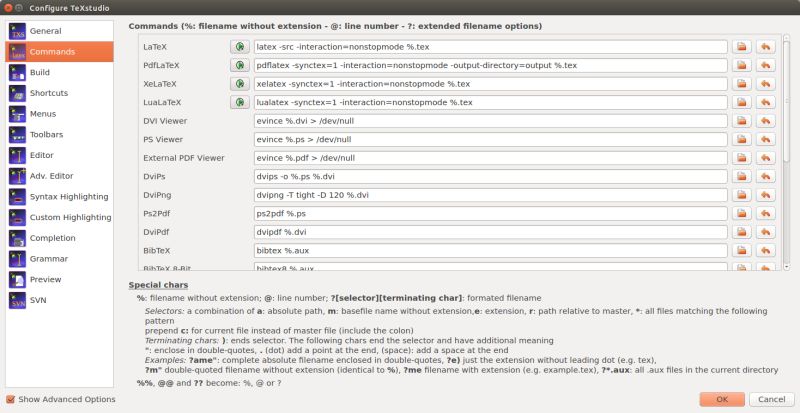800x413 pixels.
Task: Reset DviPdf command to default
Action: pyautogui.click(x=766, y=232)
